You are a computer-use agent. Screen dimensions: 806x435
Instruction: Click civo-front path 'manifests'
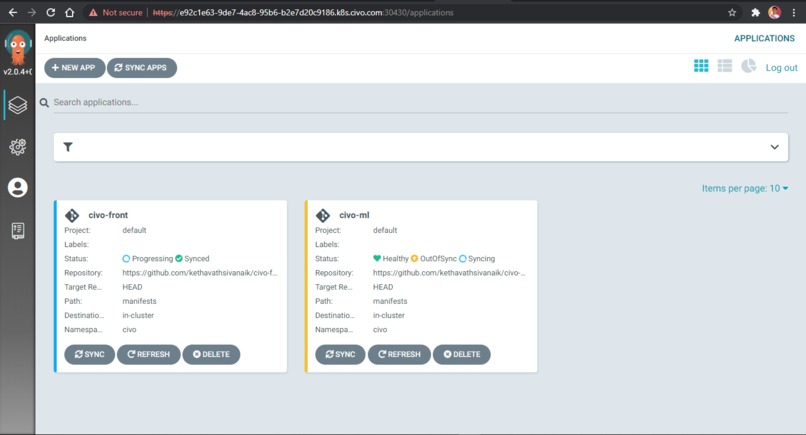click(x=139, y=301)
